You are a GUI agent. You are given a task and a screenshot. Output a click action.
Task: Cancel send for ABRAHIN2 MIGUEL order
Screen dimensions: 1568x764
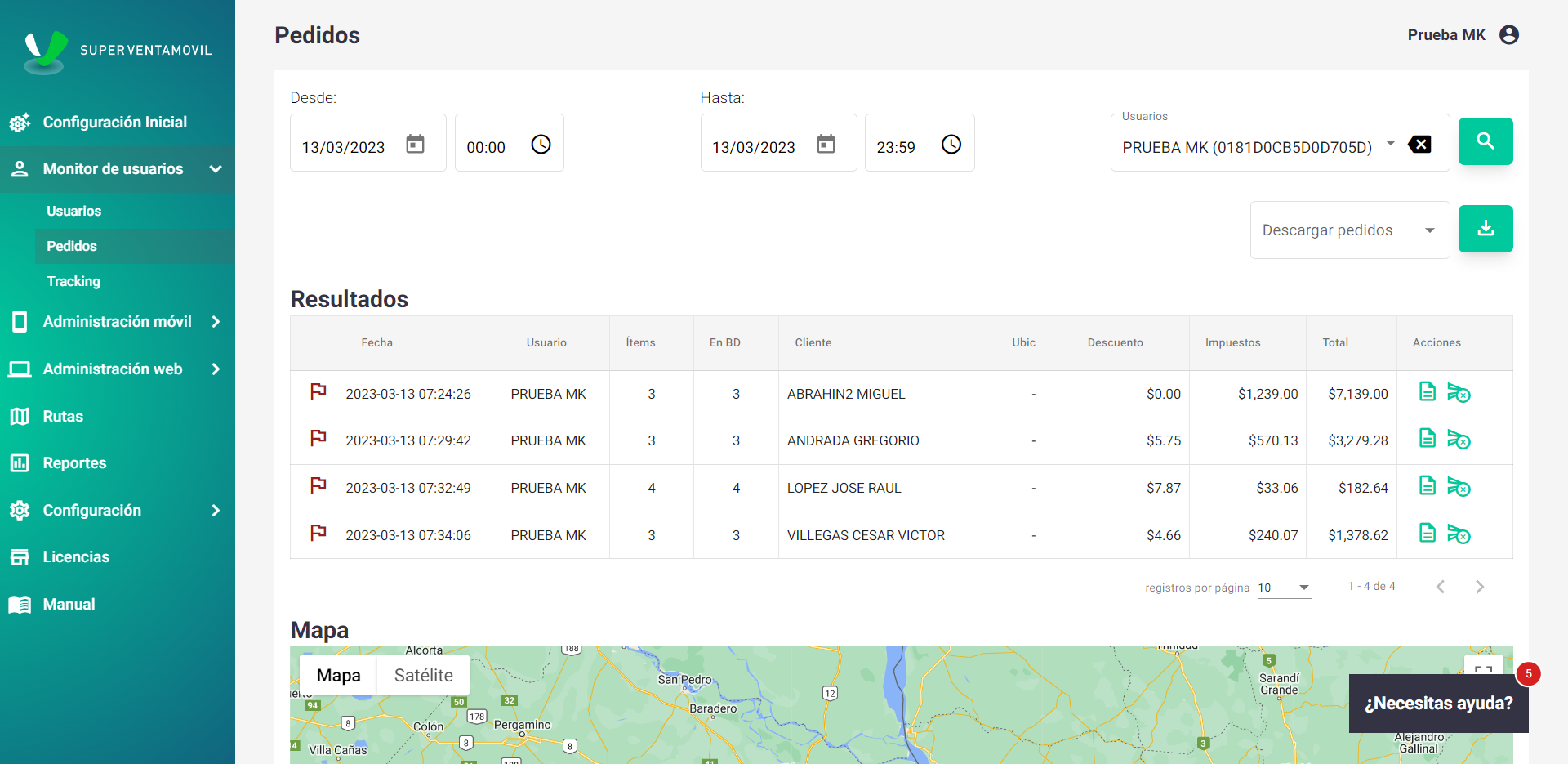[1459, 393]
